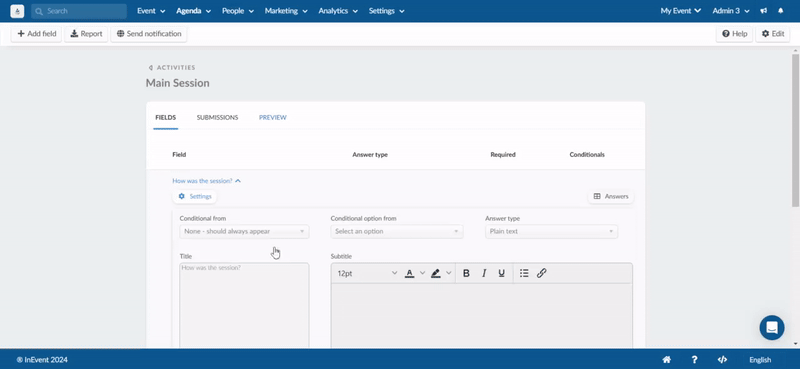The width and height of the screenshot is (800, 369).
Task: Change language via English in footer
Action: [760, 360]
